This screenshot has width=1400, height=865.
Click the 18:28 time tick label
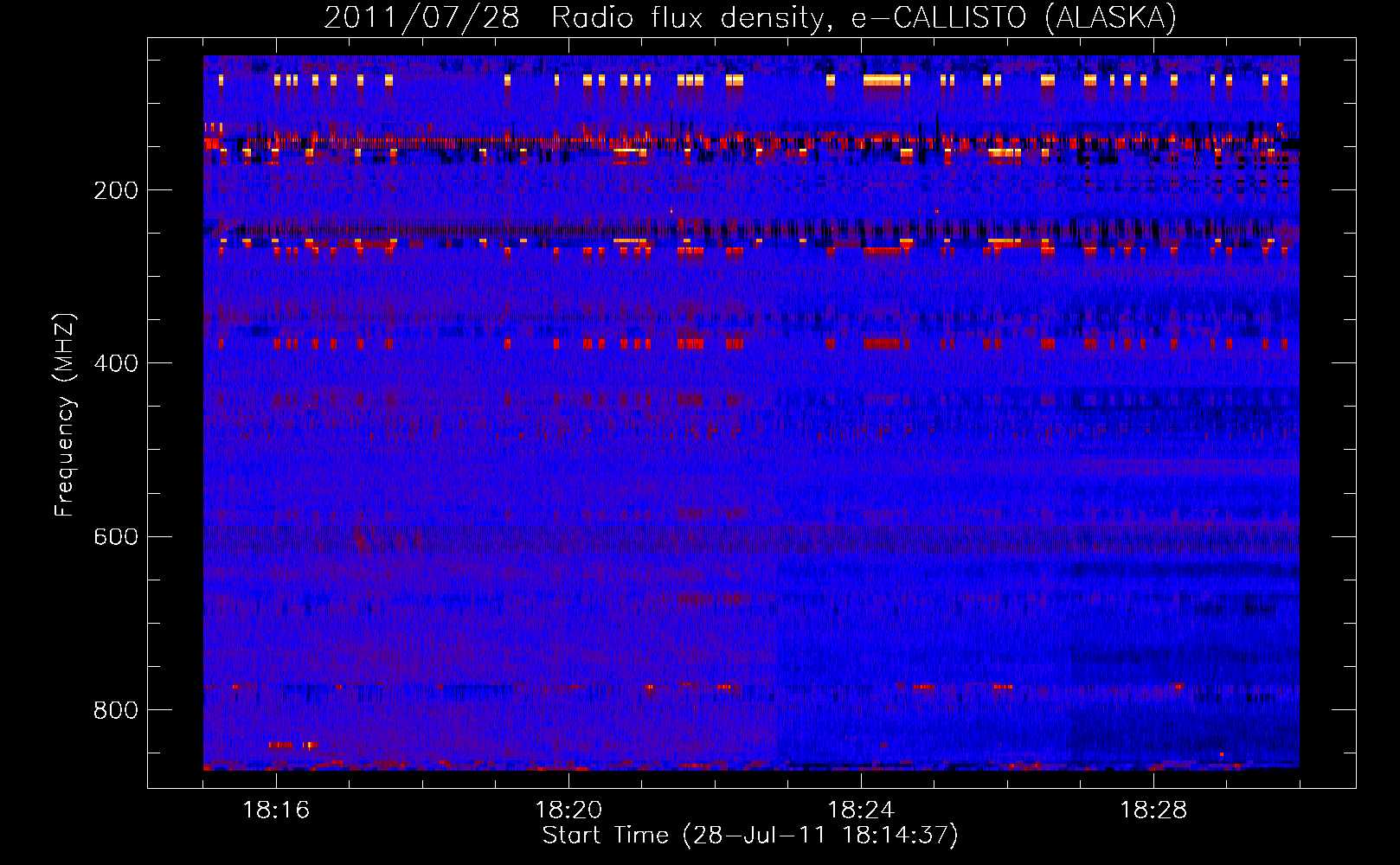click(1153, 811)
